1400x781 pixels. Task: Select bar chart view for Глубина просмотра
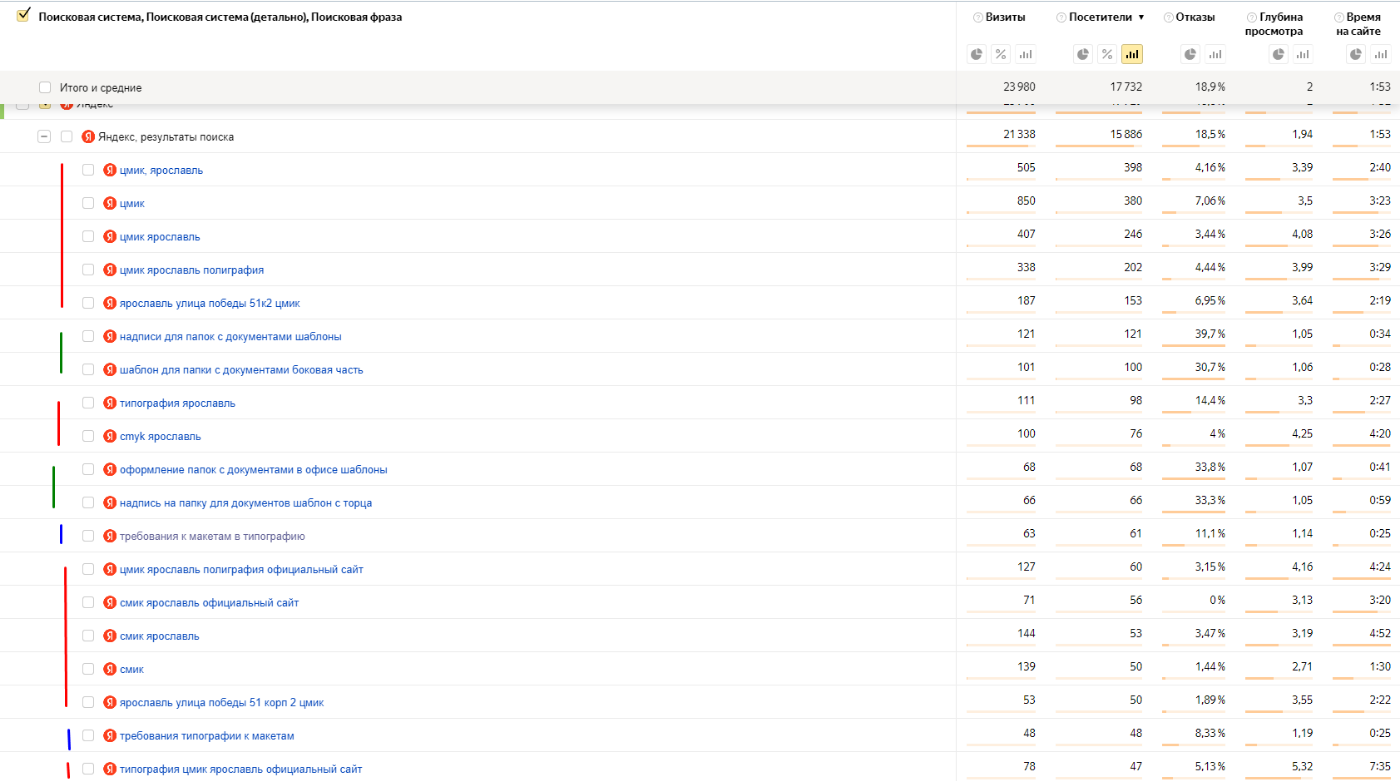(1304, 54)
